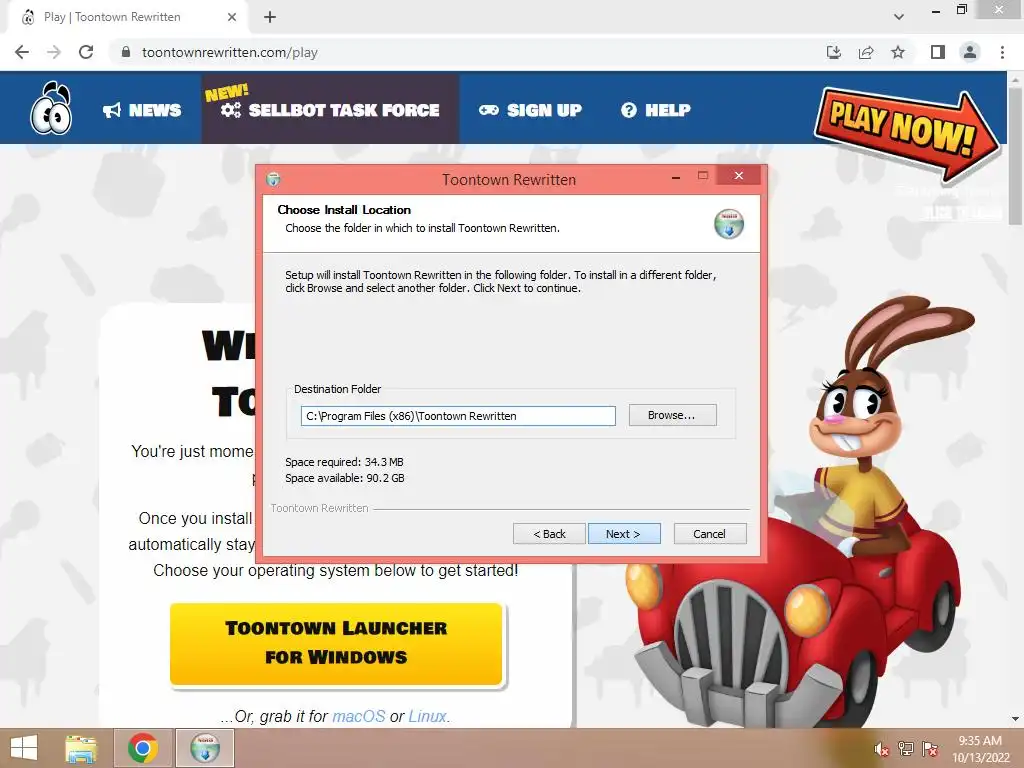Open the Windows Start button
This screenshot has height=768, width=1024.
pyautogui.click(x=24, y=748)
